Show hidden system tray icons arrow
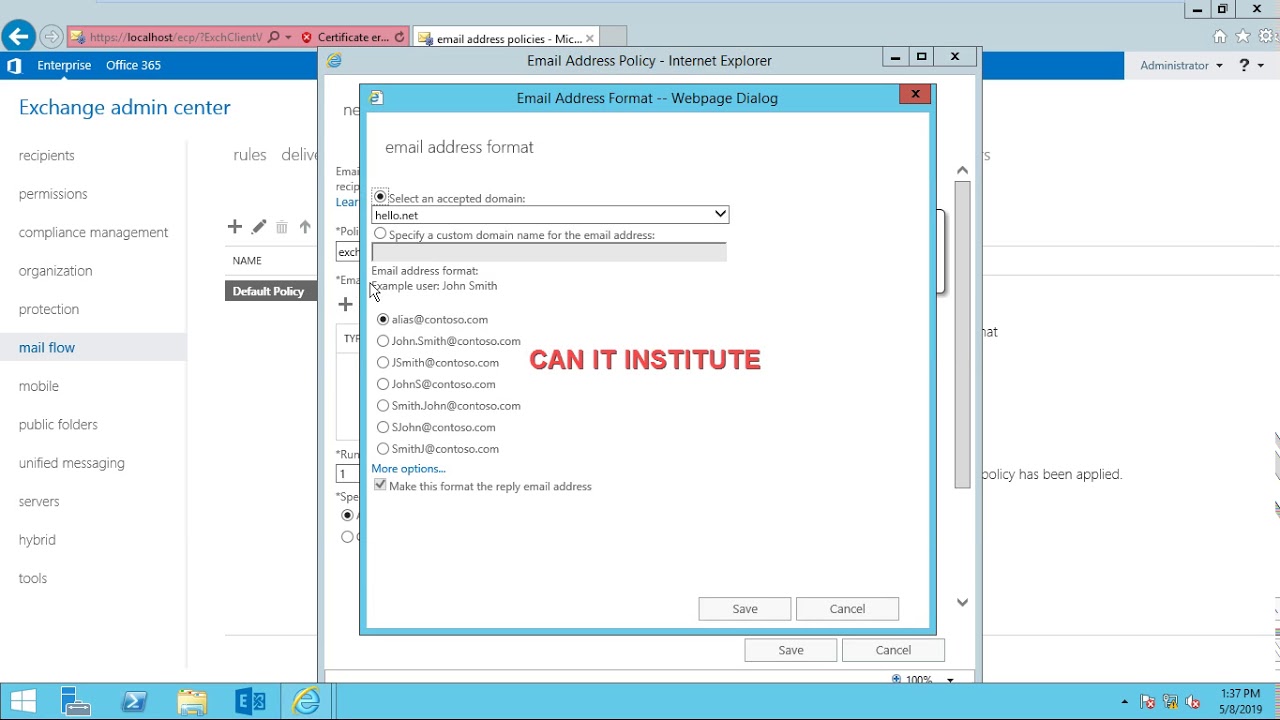This screenshot has height=720, width=1280. coord(1125,702)
